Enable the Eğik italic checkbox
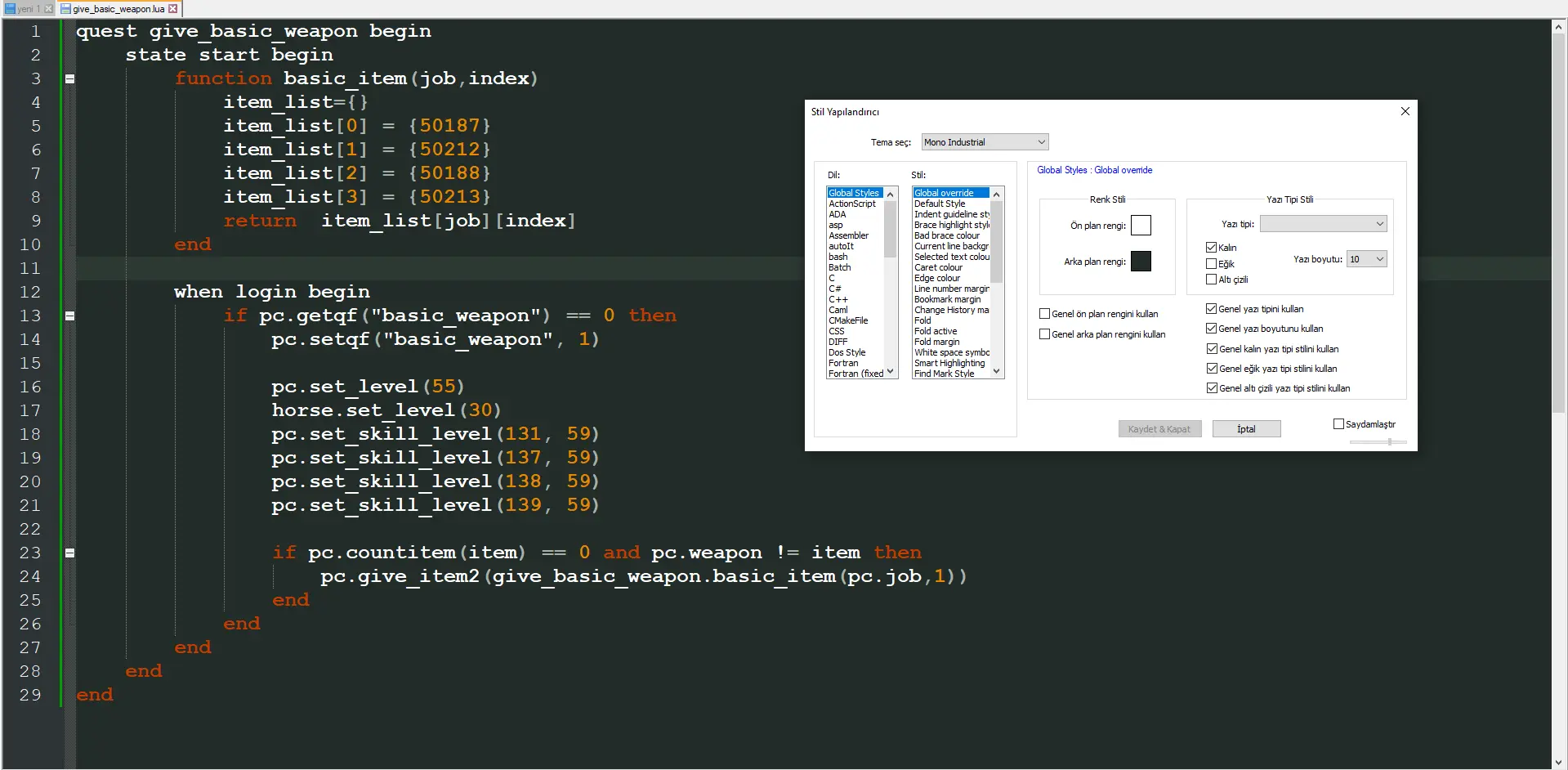The width and height of the screenshot is (1568, 770). [1211, 264]
